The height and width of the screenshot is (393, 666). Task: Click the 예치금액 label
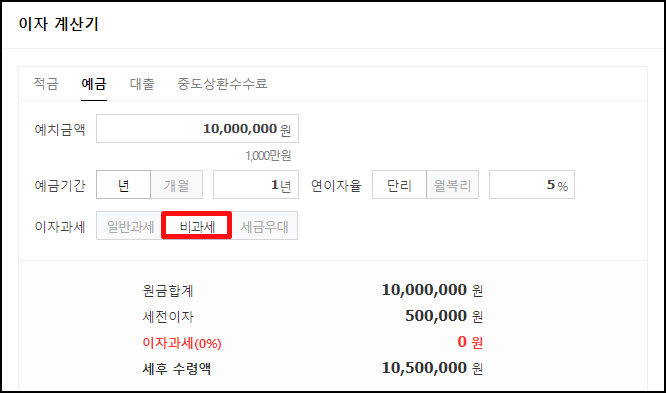tap(60, 129)
